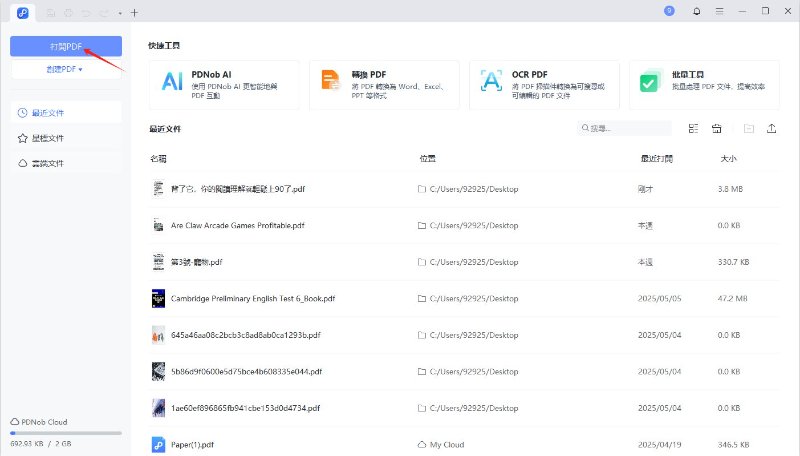The width and height of the screenshot is (800, 456).
Task: Click the thumbnail of 第3號-寵物.pdf
Action: point(158,262)
